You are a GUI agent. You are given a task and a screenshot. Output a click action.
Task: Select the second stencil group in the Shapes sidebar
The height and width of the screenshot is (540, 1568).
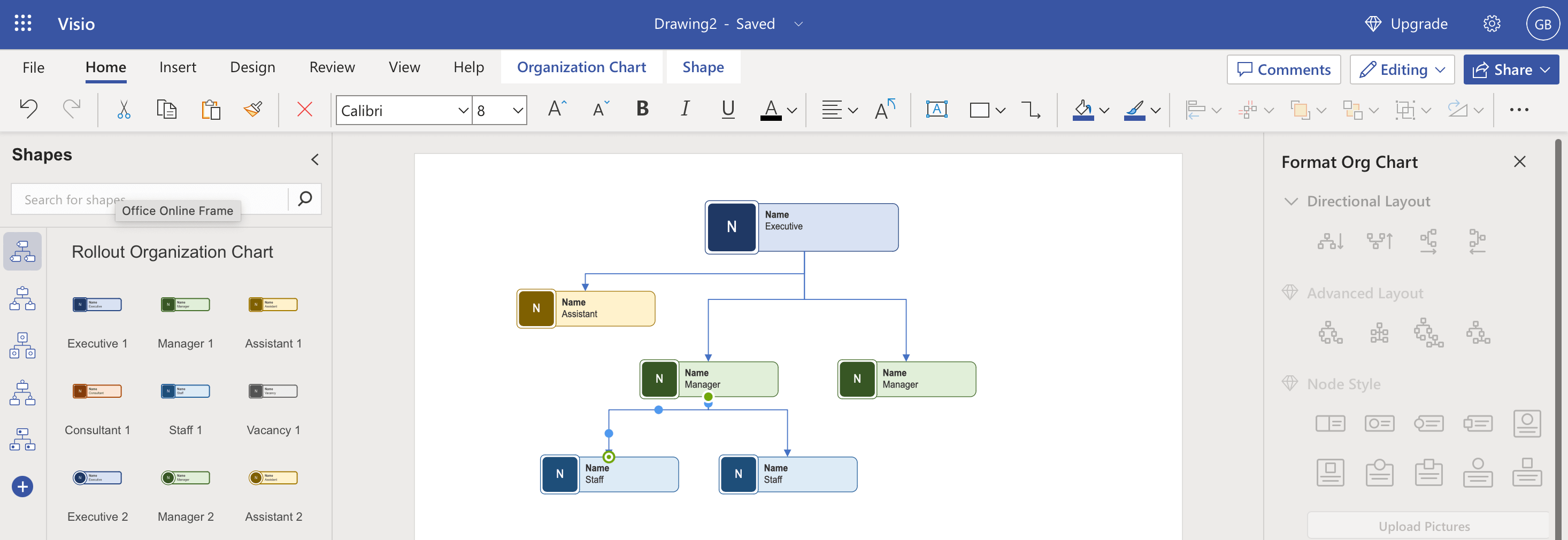click(22, 298)
